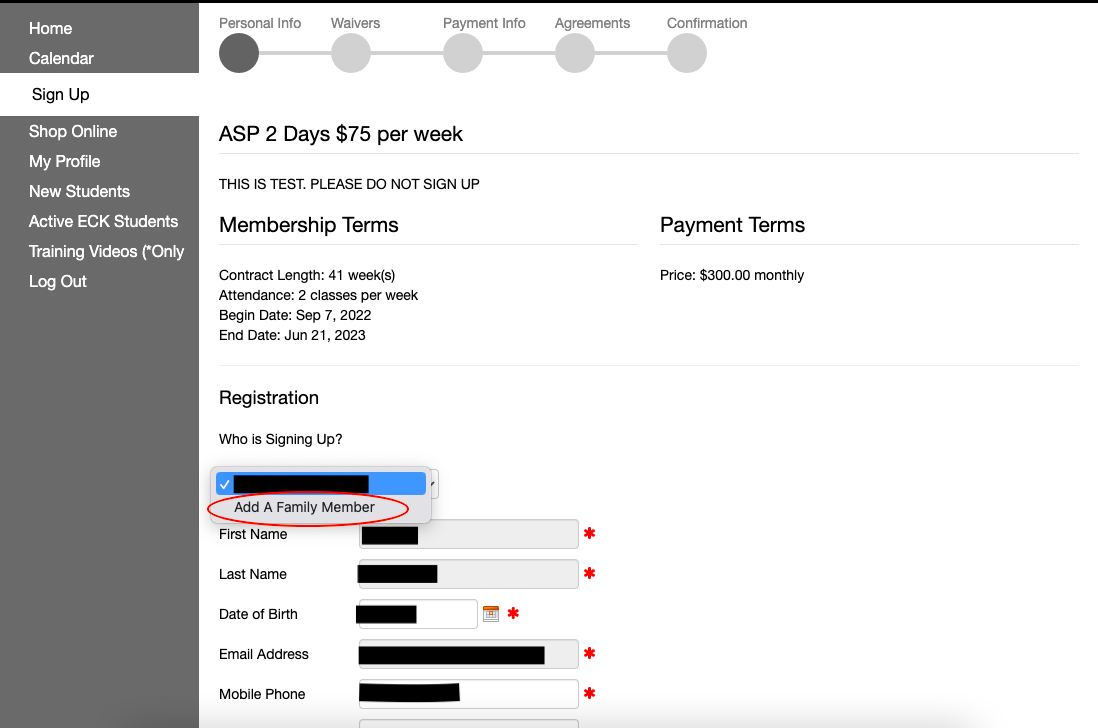Open the Date of Birth calendar picker icon
Image resolution: width=1098 pixels, height=728 pixels.
pyautogui.click(x=491, y=614)
